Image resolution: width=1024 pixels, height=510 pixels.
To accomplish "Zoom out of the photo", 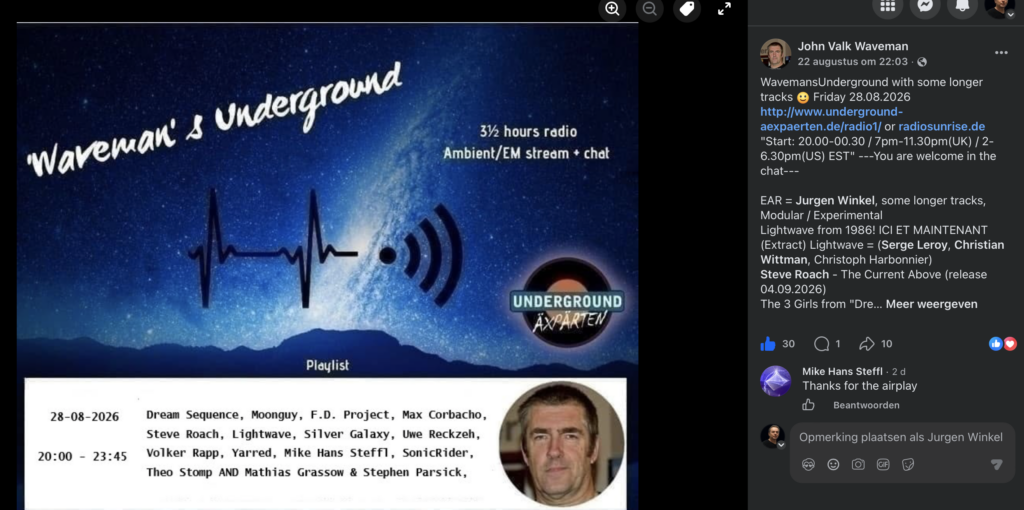I will tap(650, 8).
